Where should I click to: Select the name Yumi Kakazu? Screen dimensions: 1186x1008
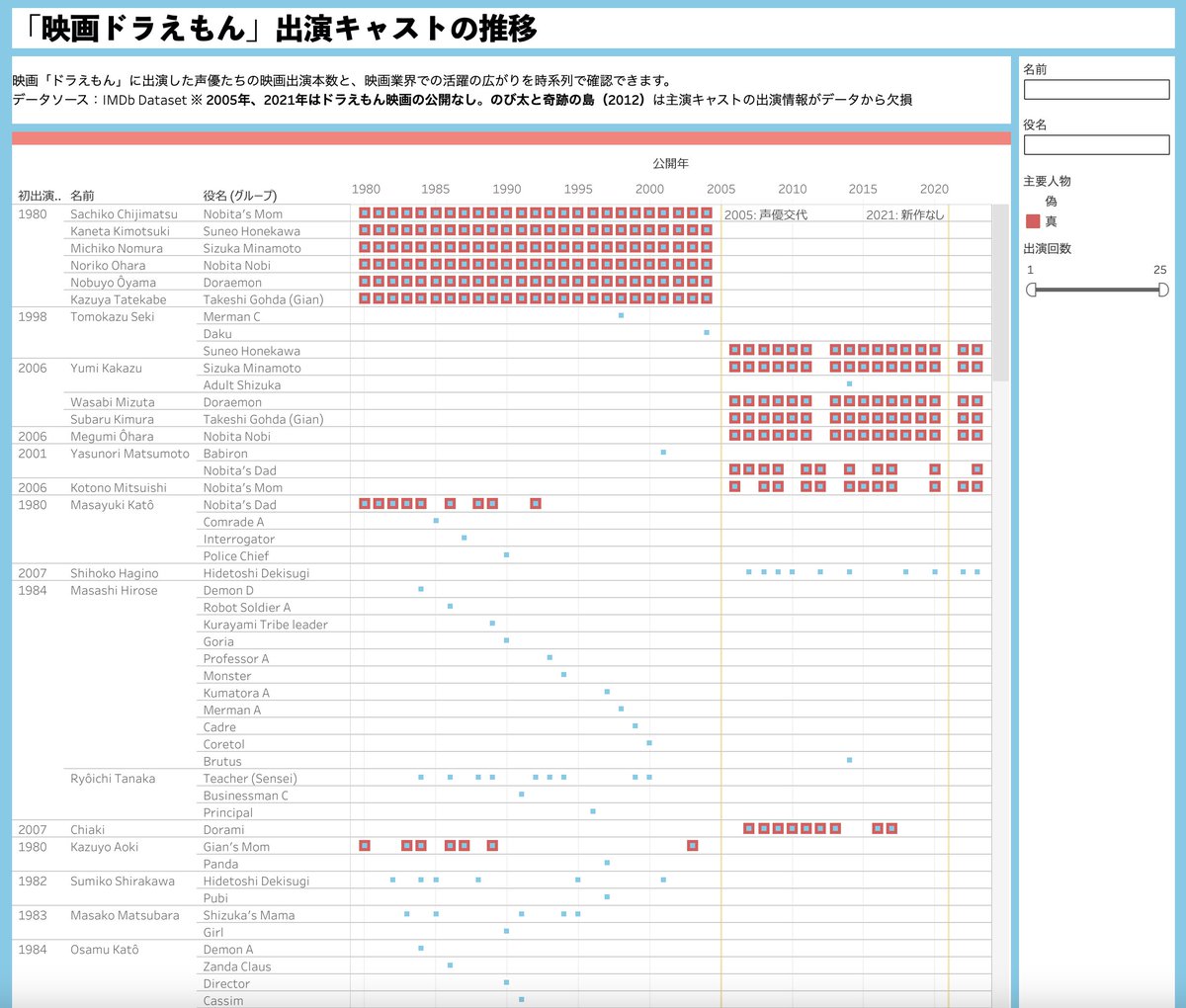[106, 368]
